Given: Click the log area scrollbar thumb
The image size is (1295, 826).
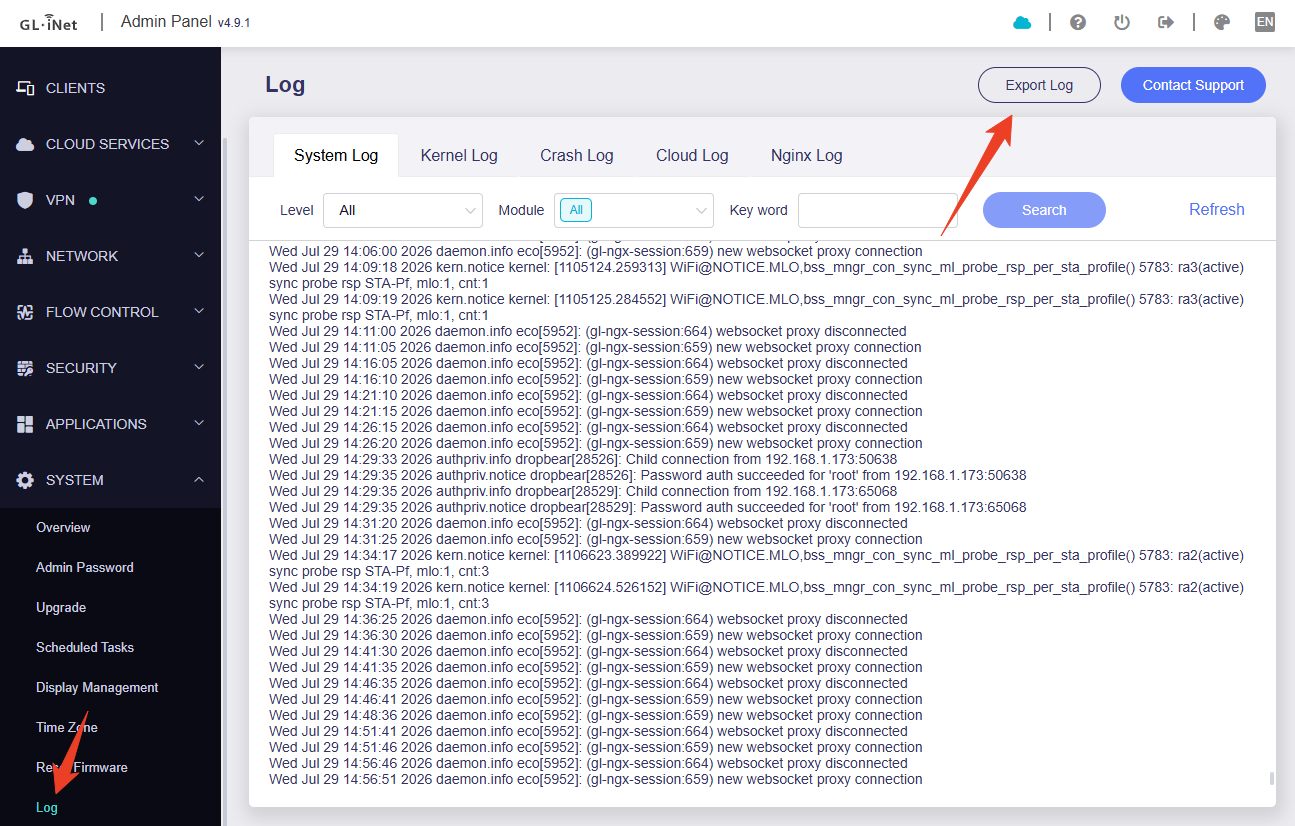Looking at the screenshot, I should (x=1271, y=778).
